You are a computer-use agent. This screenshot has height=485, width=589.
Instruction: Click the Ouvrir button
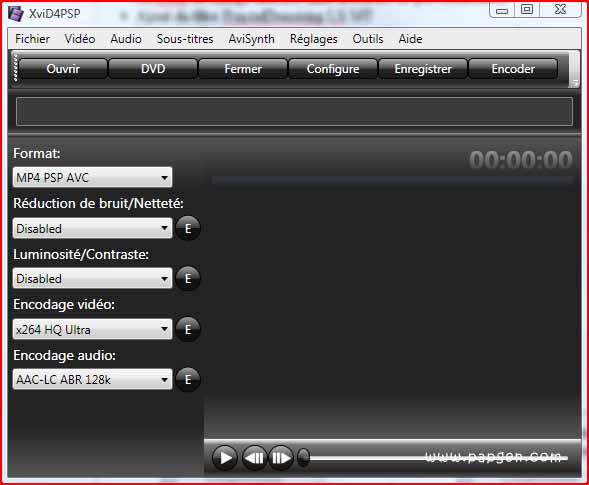pos(63,69)
